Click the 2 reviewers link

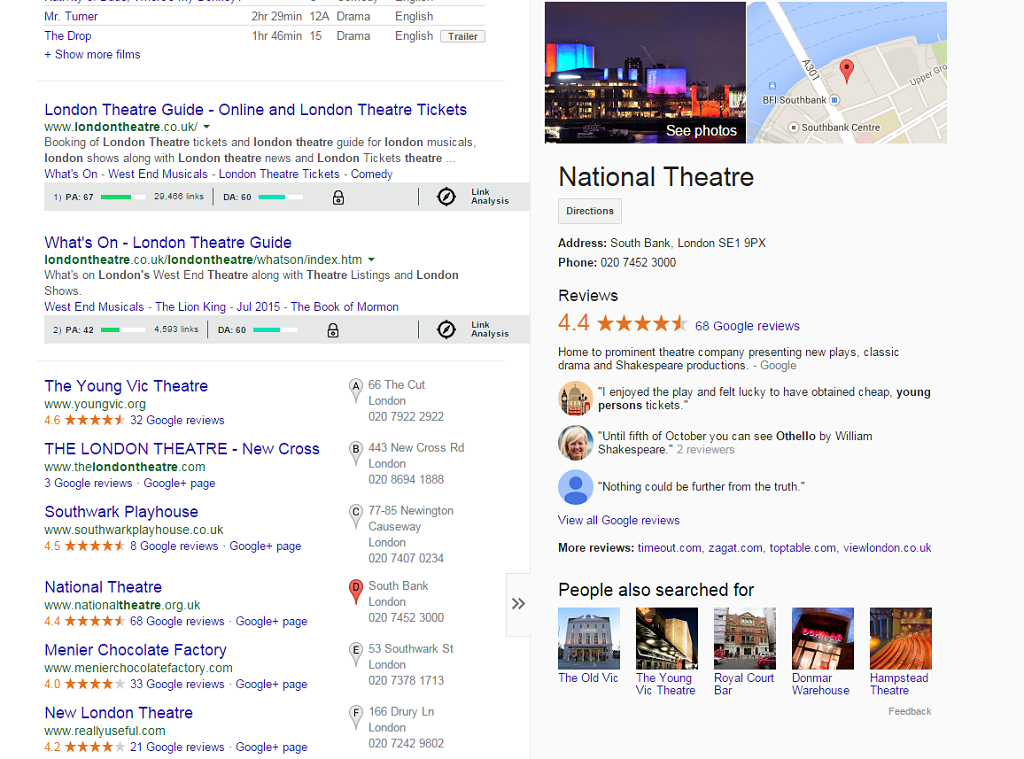pos(705,449)
